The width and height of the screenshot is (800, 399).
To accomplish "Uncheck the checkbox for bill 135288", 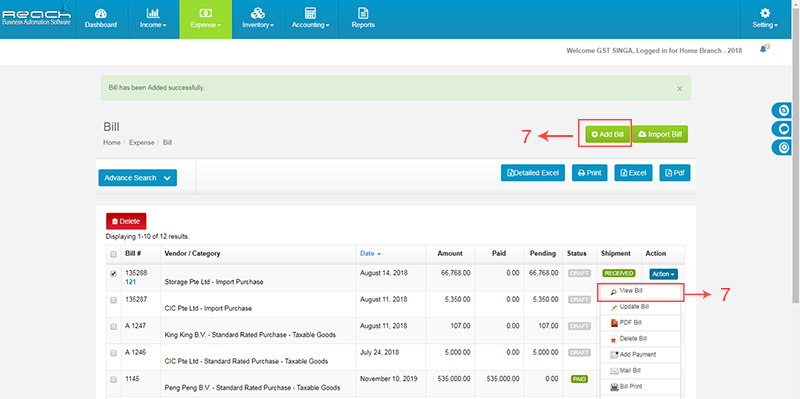I will click(113, 273).
